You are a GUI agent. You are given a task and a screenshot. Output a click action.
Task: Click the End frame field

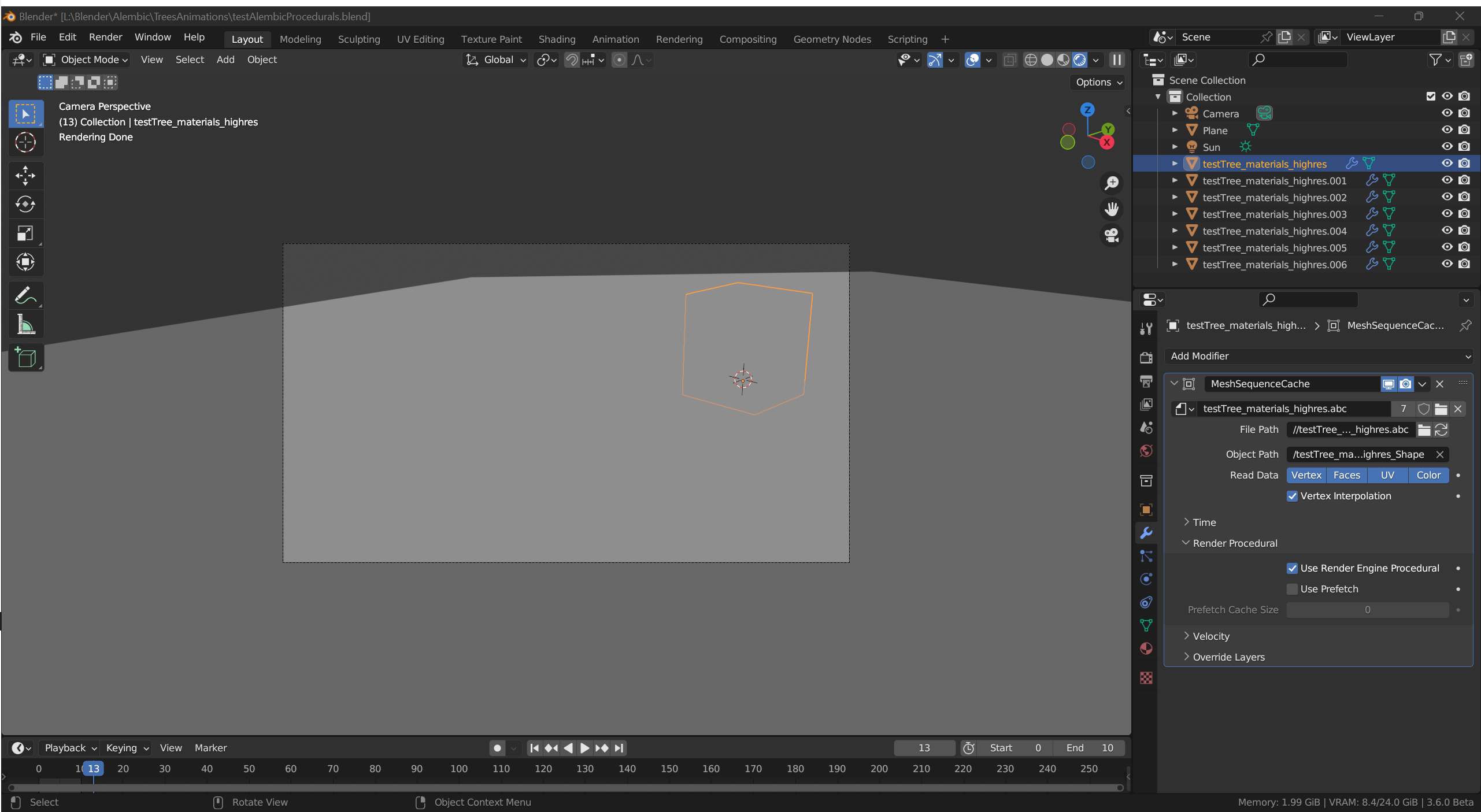tap(1089, 748)
